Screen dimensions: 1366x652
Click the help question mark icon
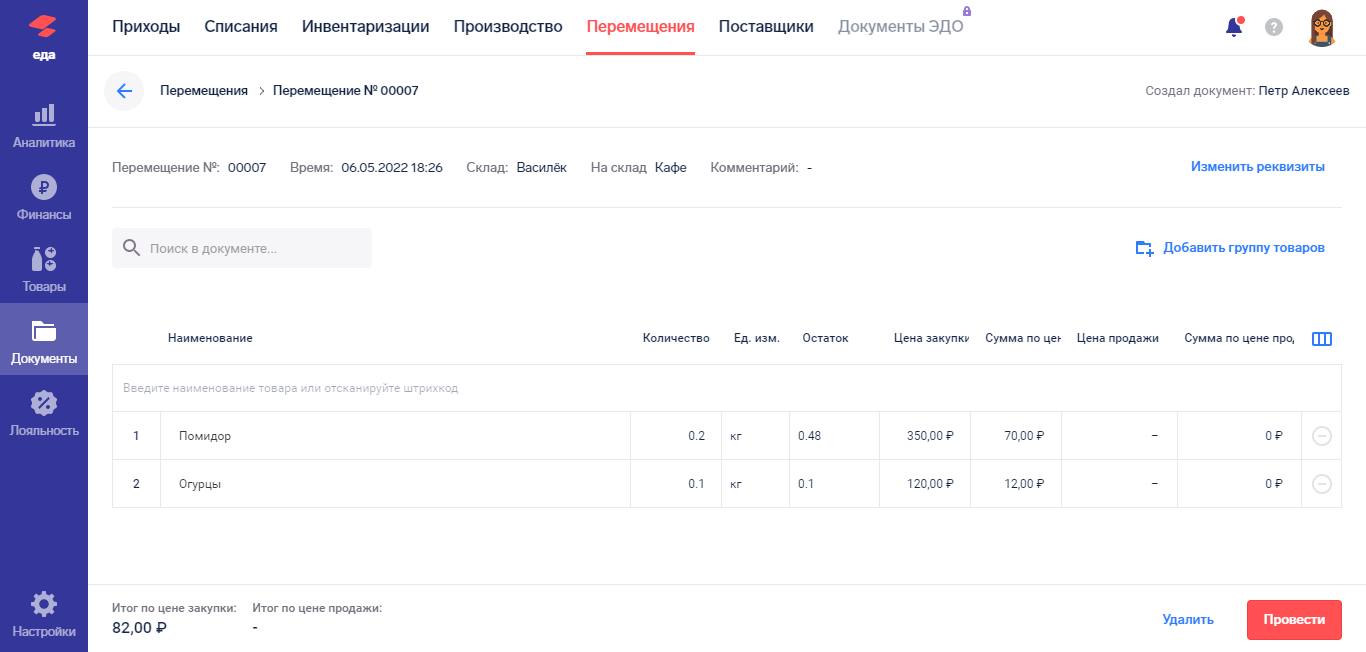tap(1274, 27)
